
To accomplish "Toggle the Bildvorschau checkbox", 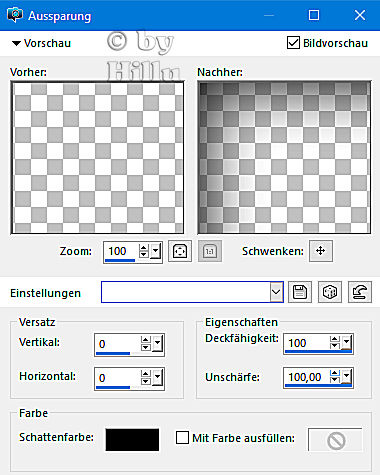I will point(293,43).
